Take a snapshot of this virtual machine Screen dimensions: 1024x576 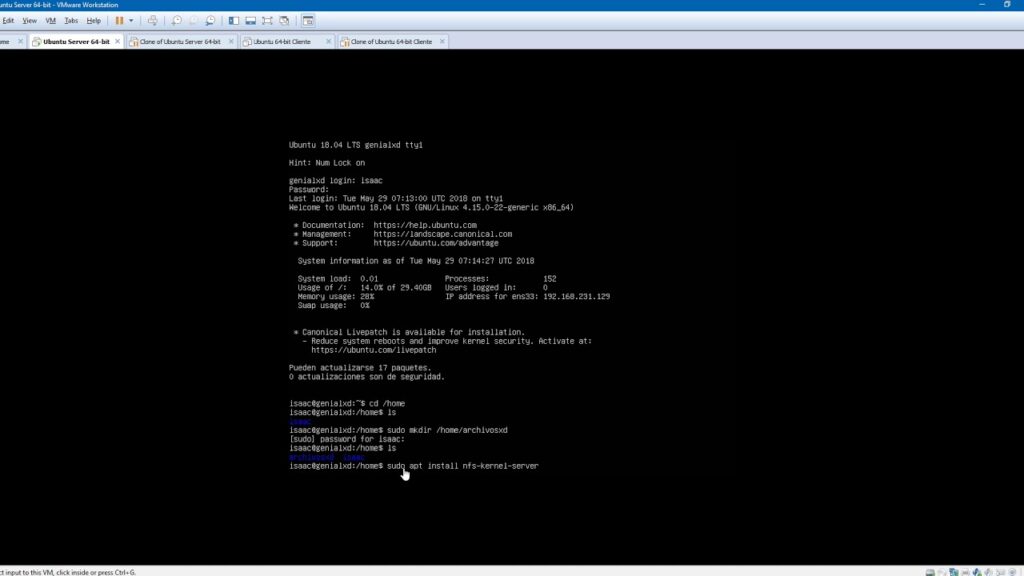point(177,20)
